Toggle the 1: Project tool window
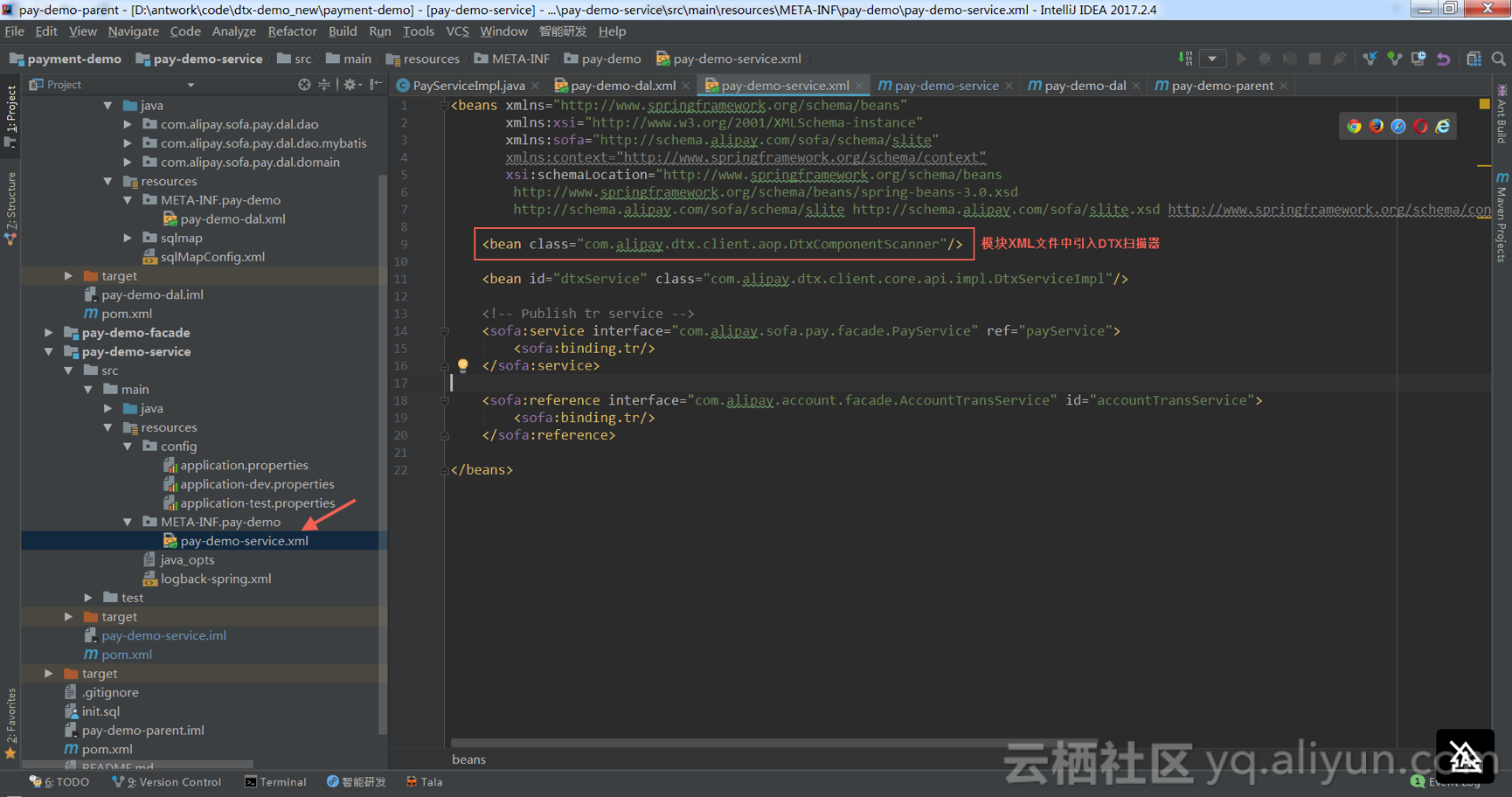The height and width of the screenshot is (797, 1512). [10, 116]
